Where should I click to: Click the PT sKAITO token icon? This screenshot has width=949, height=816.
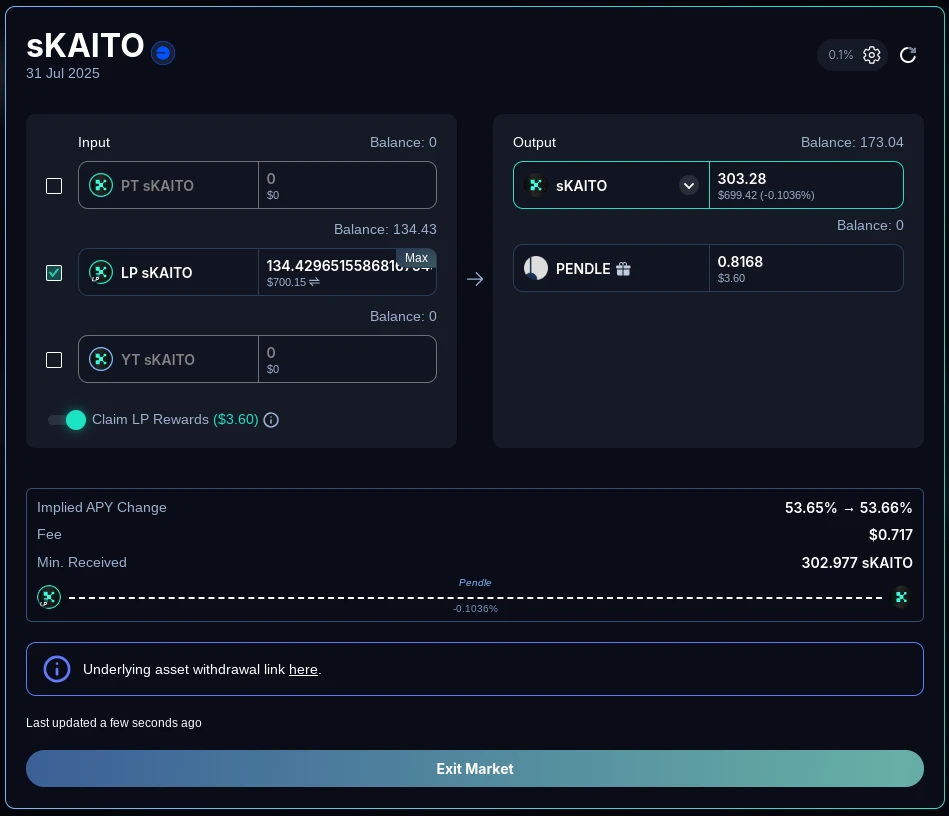click(x=101, y=185)
